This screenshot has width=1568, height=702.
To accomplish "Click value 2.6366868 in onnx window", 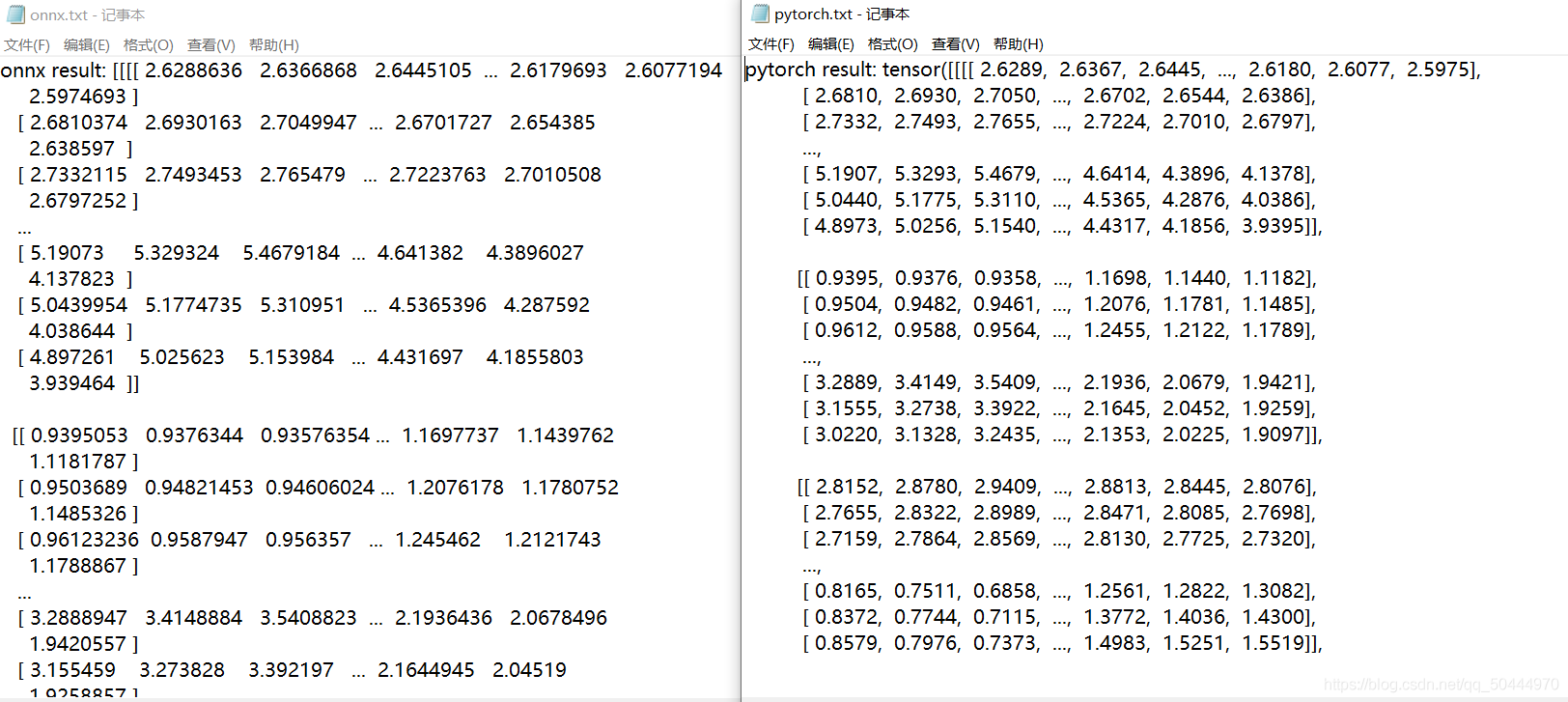I will click(x=308, y=70).
